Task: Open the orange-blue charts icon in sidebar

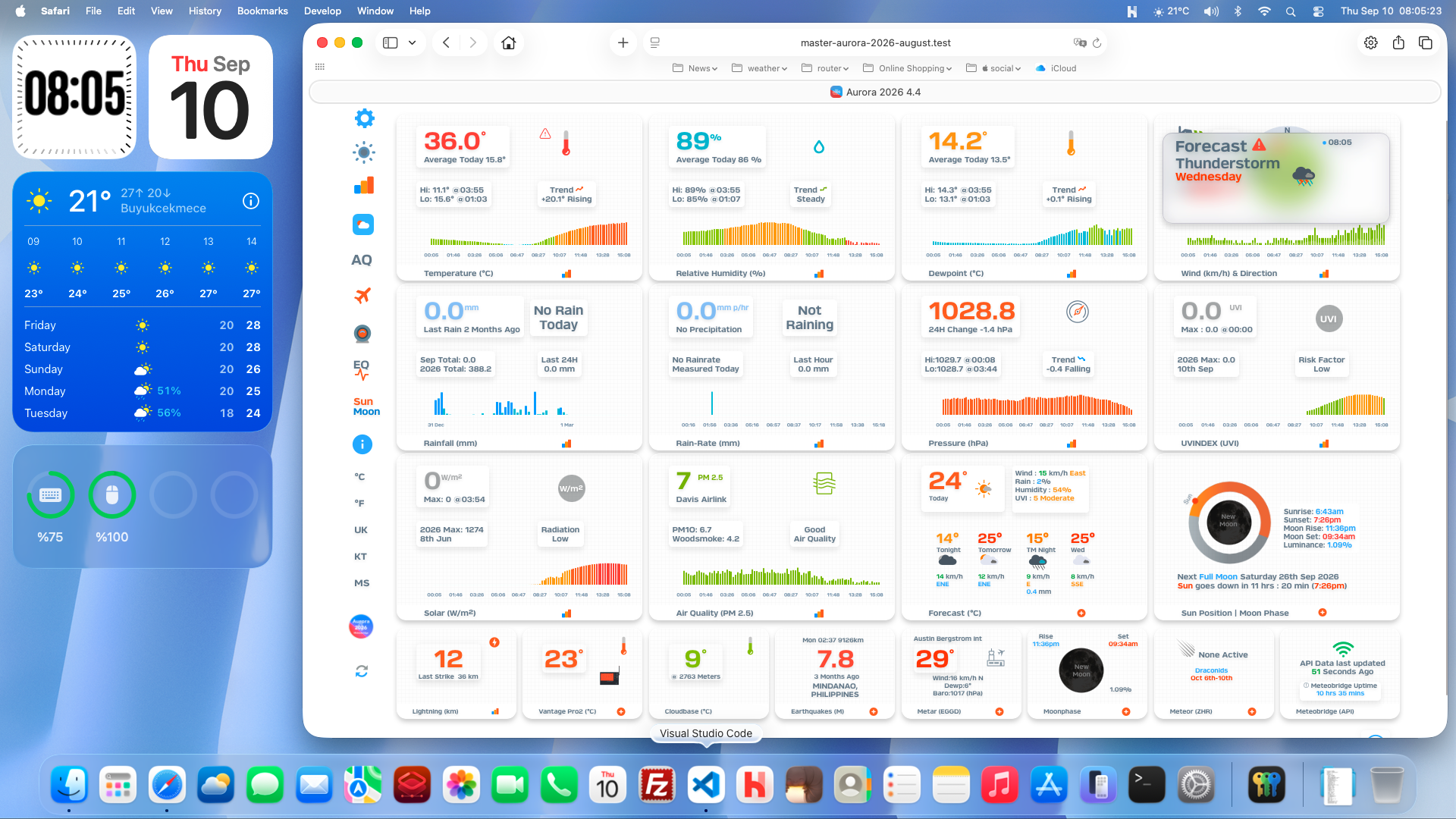Action: [364, 186]
